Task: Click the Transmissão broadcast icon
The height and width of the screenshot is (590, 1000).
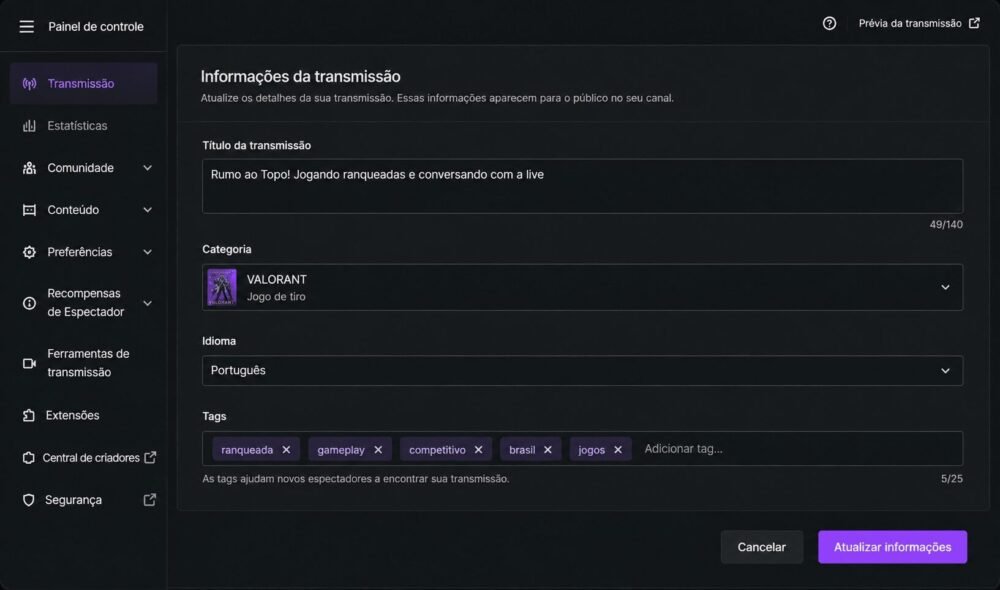Action: click(29, 84)
